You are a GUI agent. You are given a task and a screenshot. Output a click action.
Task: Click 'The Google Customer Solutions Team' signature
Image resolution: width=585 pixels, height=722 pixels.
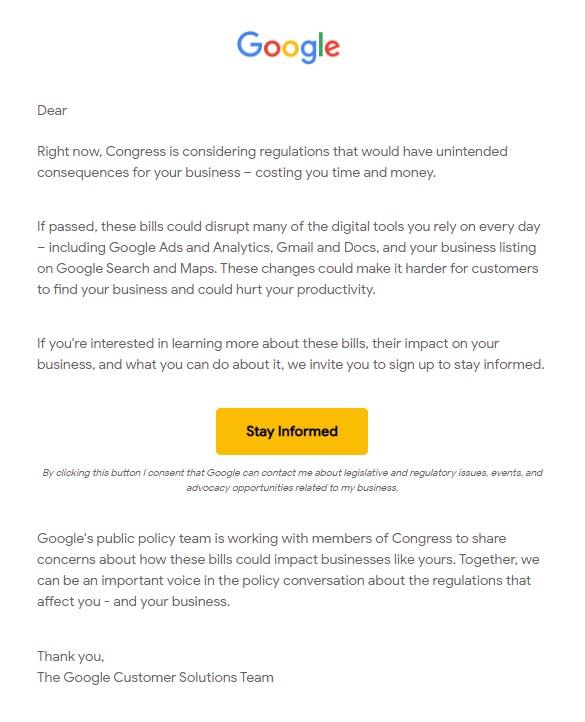click(x=155, y=677)
